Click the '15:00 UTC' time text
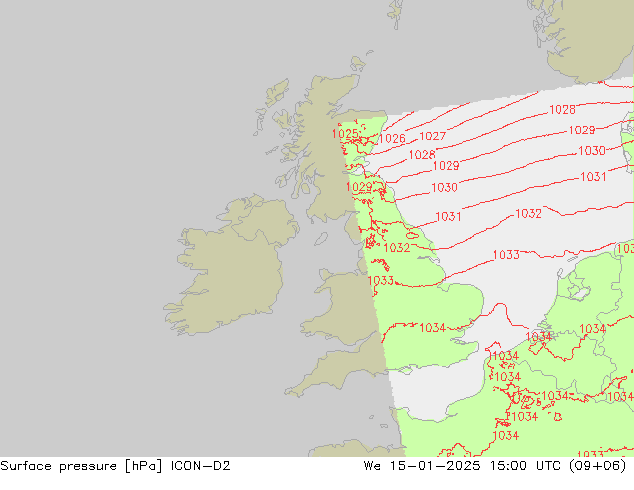Viewport: 634px width, 490px height. tap(525, 466)
